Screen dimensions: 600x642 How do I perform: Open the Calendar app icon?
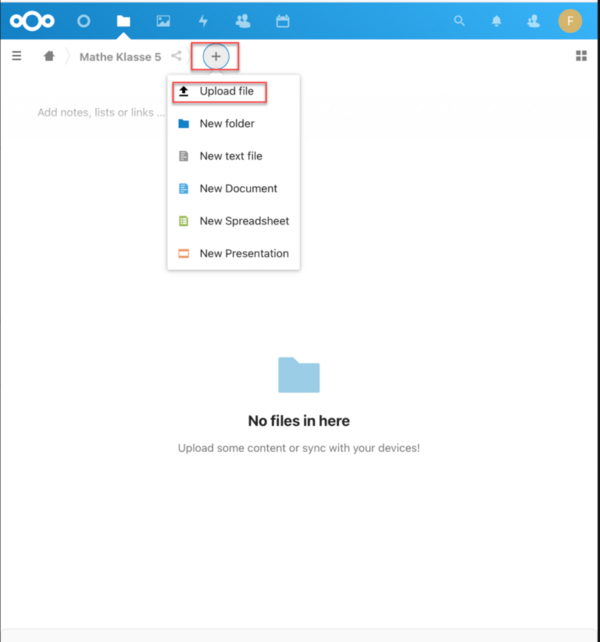click(283, 21)
